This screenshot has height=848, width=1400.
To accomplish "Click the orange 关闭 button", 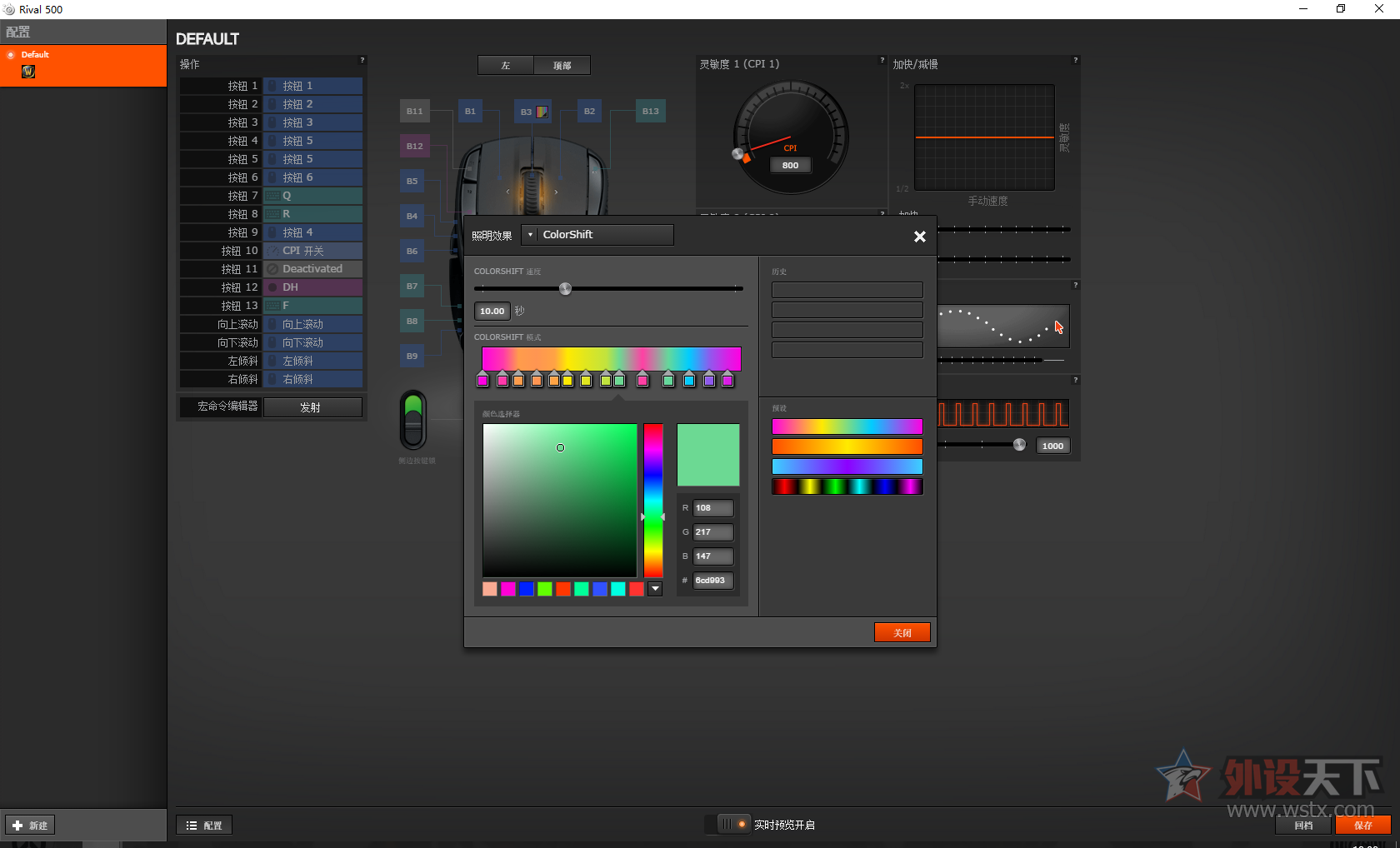I will pyautogui.click(x=902, y=633).
